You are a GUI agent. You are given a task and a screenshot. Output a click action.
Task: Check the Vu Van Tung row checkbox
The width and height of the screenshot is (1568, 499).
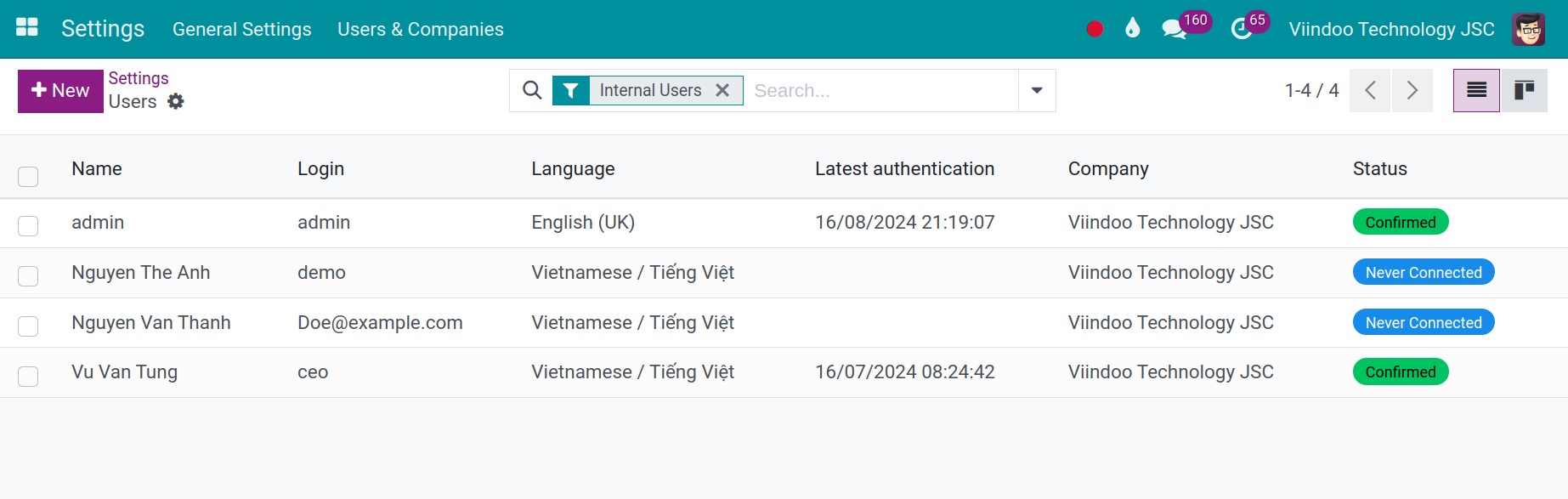(x=28, y=376)
